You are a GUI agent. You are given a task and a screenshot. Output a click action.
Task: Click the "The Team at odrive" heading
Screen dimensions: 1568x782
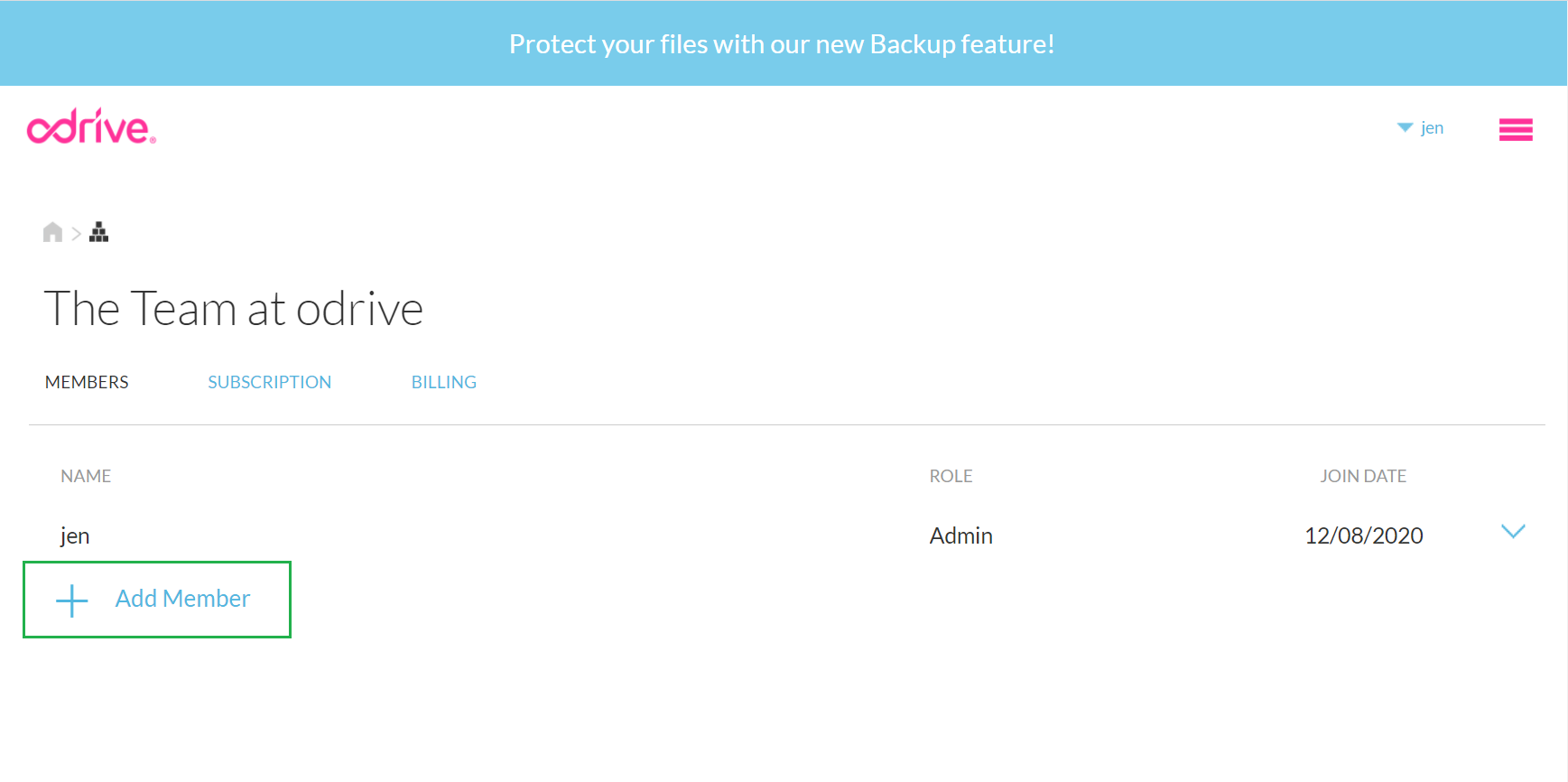coord(234,309)
